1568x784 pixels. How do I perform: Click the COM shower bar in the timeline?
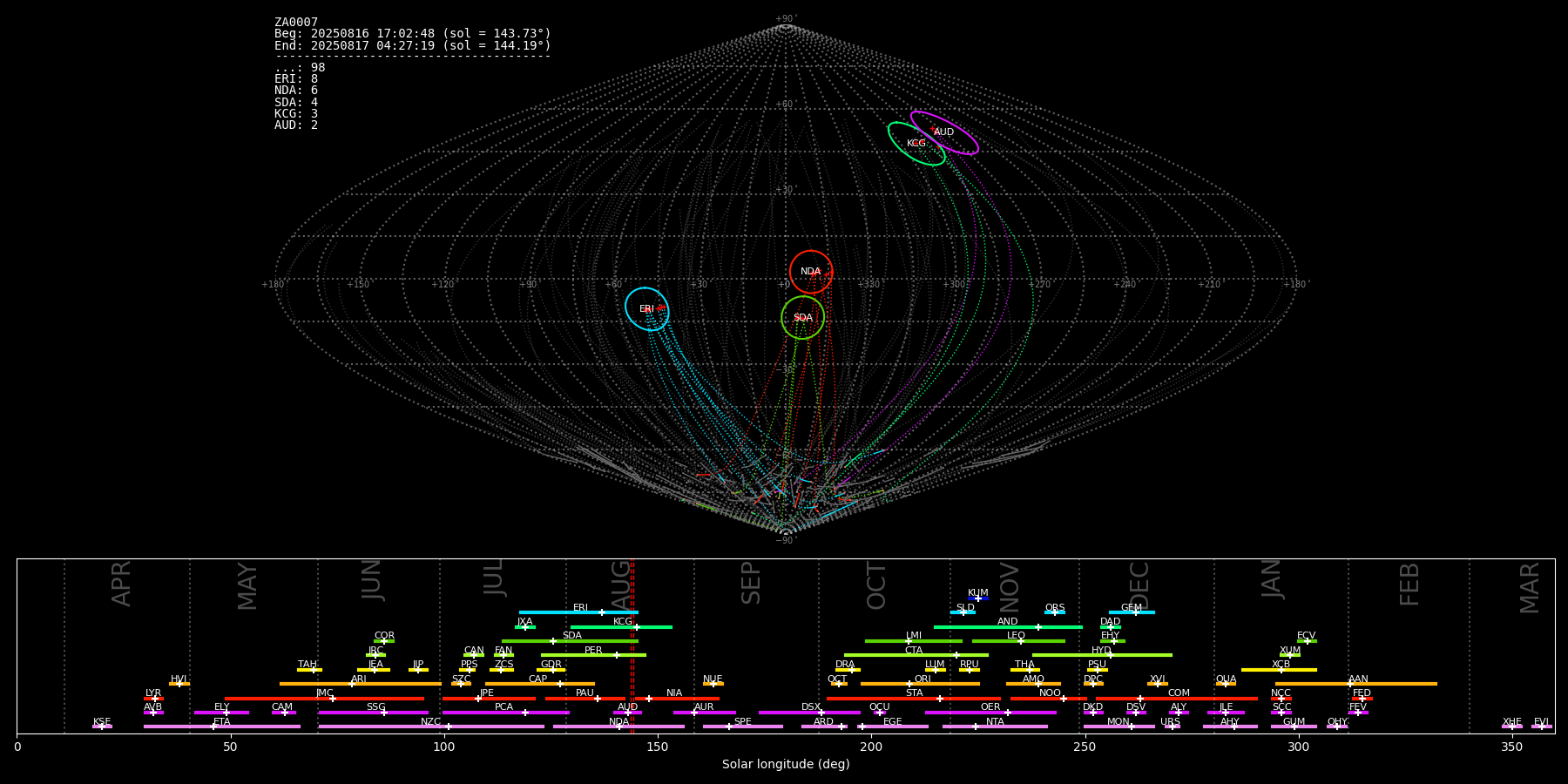(1177, 699)
